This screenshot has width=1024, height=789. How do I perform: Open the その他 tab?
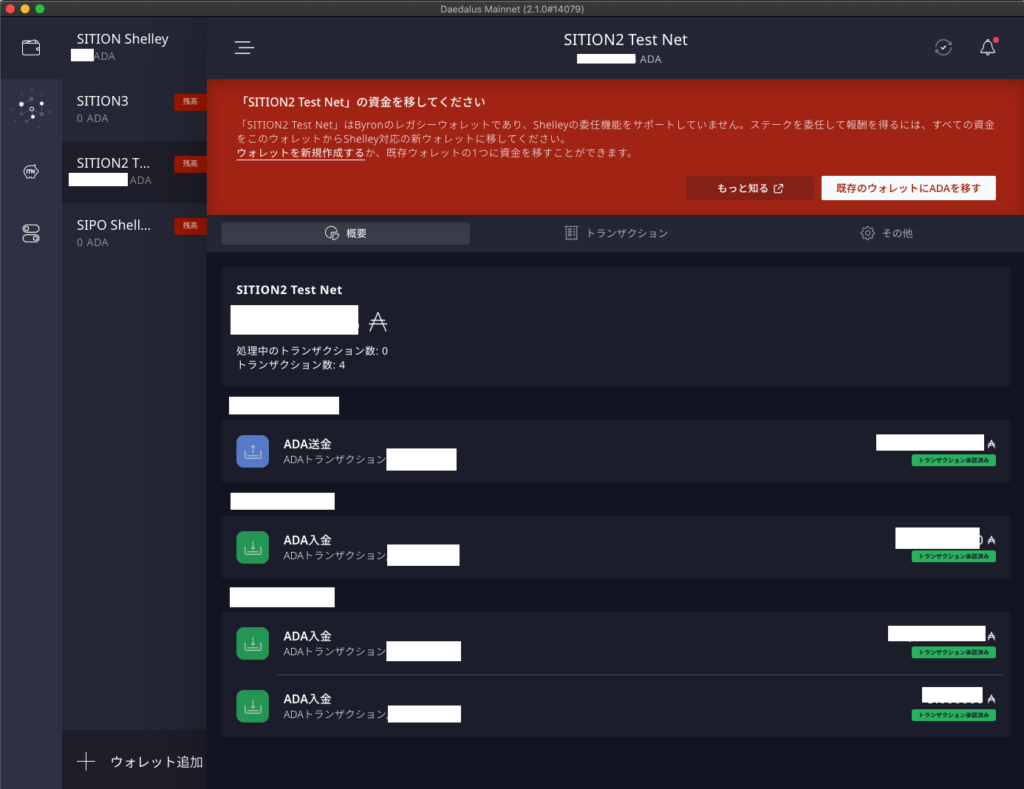(x=886, y=233)
